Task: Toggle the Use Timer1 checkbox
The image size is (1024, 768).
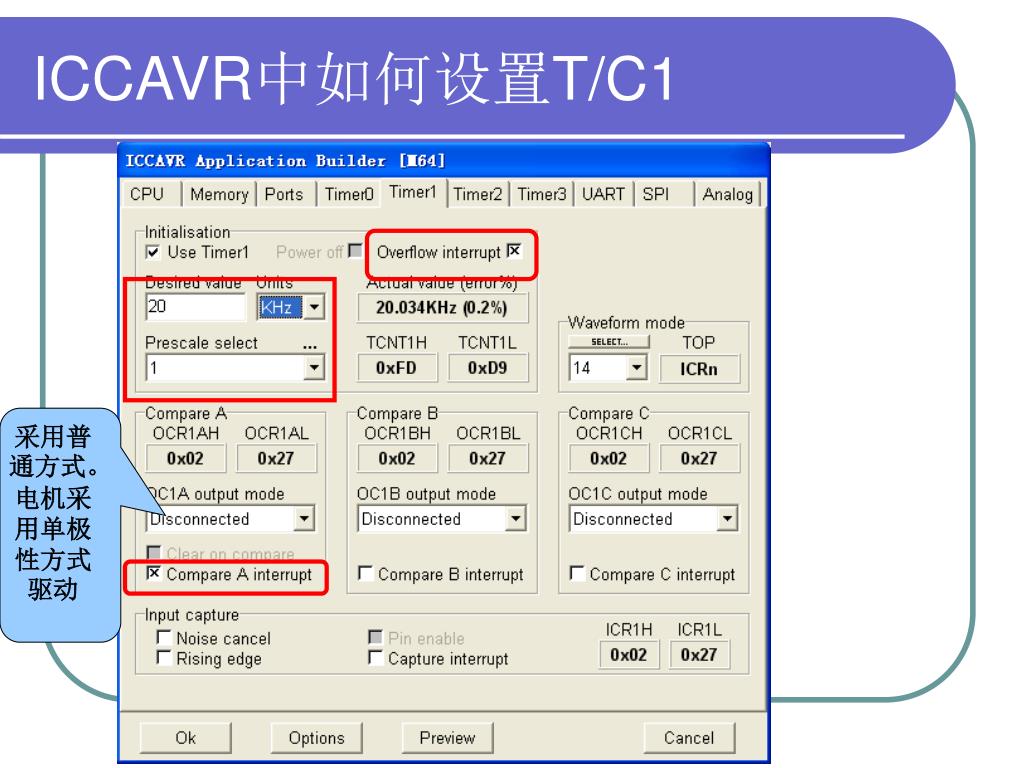Action: tap(153, 252)
